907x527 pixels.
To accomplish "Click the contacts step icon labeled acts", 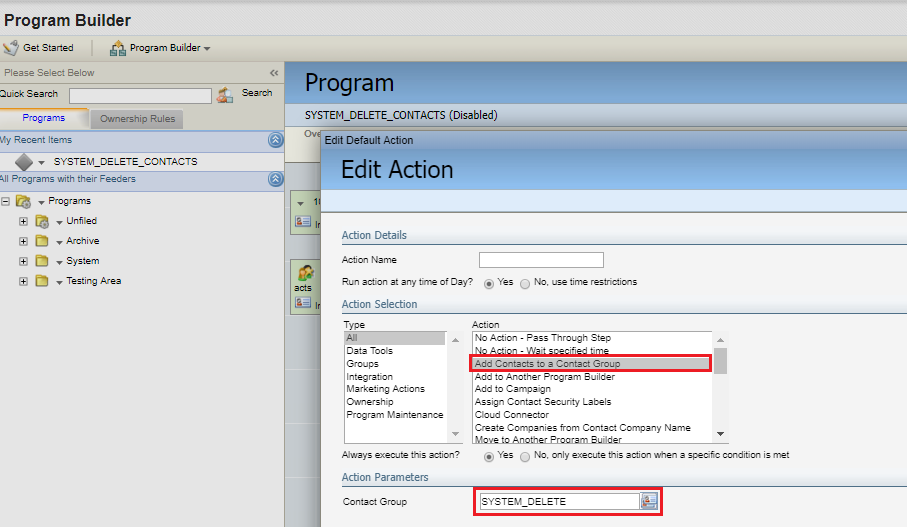I will [305, 272].
